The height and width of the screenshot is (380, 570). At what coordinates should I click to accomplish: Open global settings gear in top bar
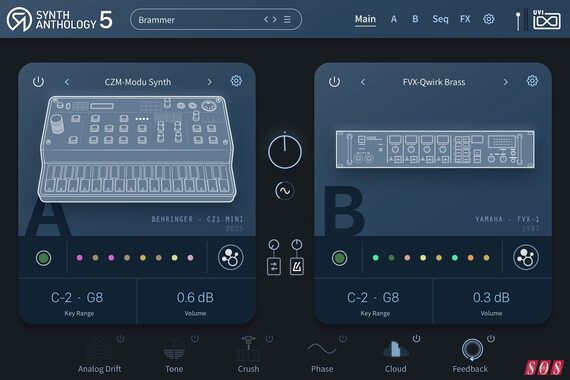pyautogui.click(x=488, y=19)
